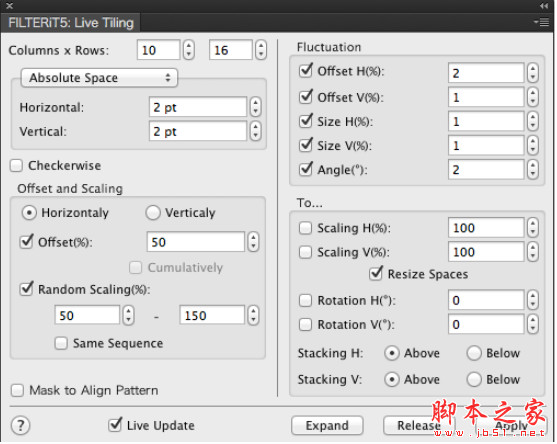
Task: Click the Rows input field
Action: [231, 50]
